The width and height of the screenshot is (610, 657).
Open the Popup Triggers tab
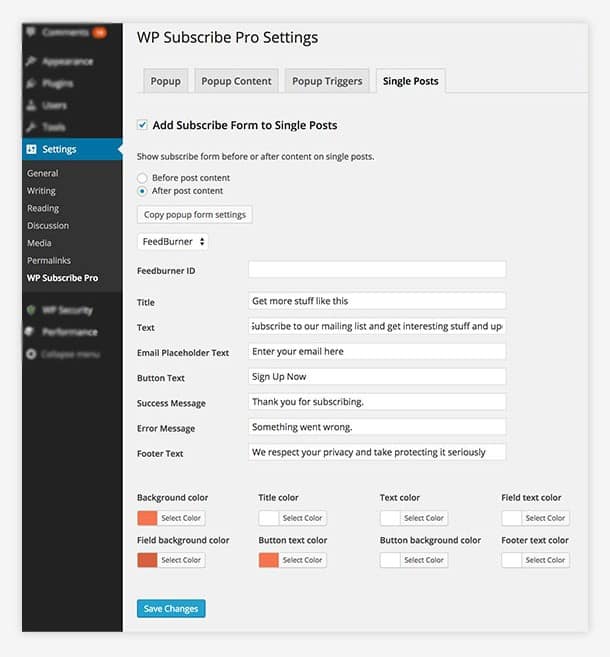pos(327,81)
